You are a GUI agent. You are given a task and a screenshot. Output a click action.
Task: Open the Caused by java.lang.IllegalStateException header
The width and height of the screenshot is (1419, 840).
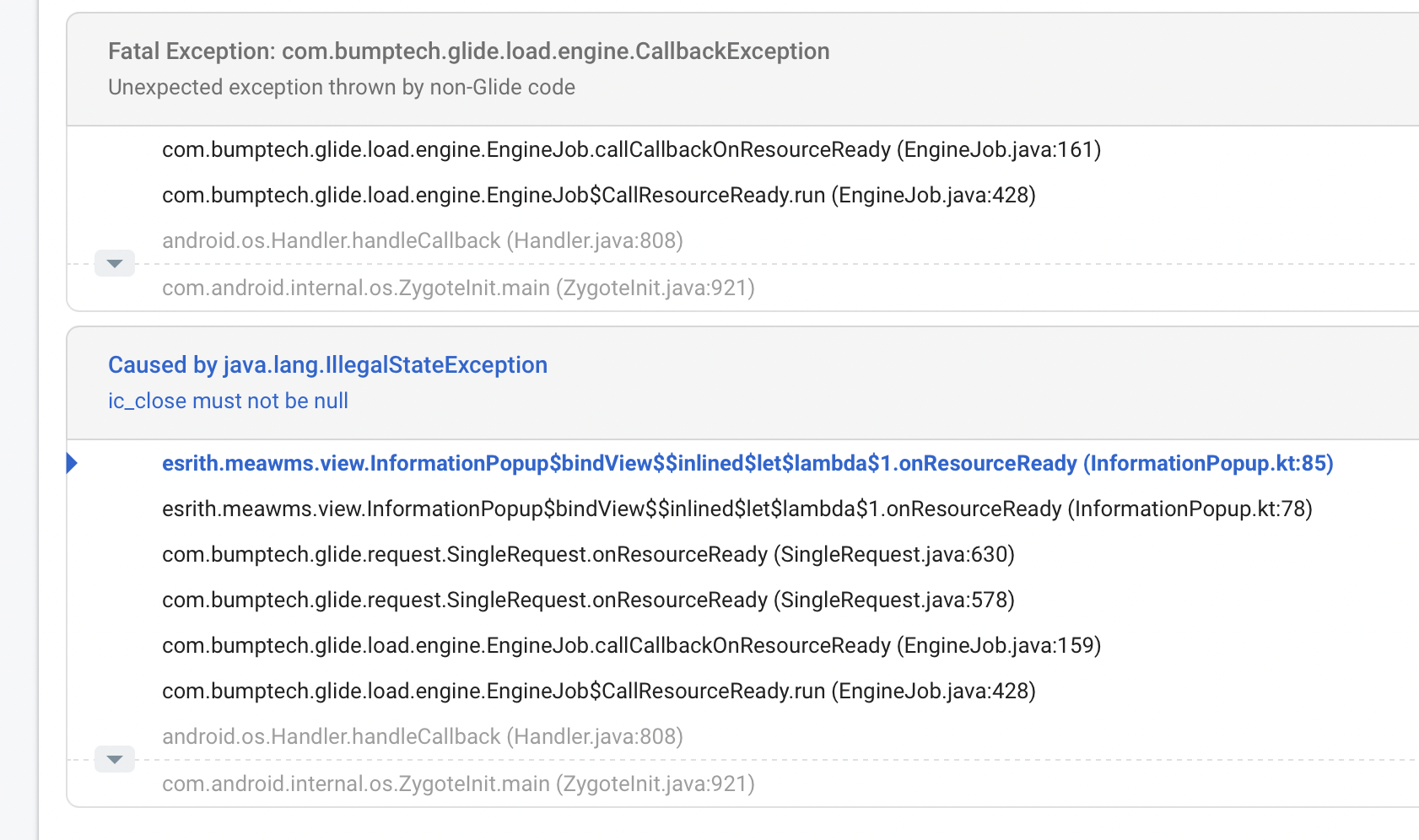[x=327, y=365]
